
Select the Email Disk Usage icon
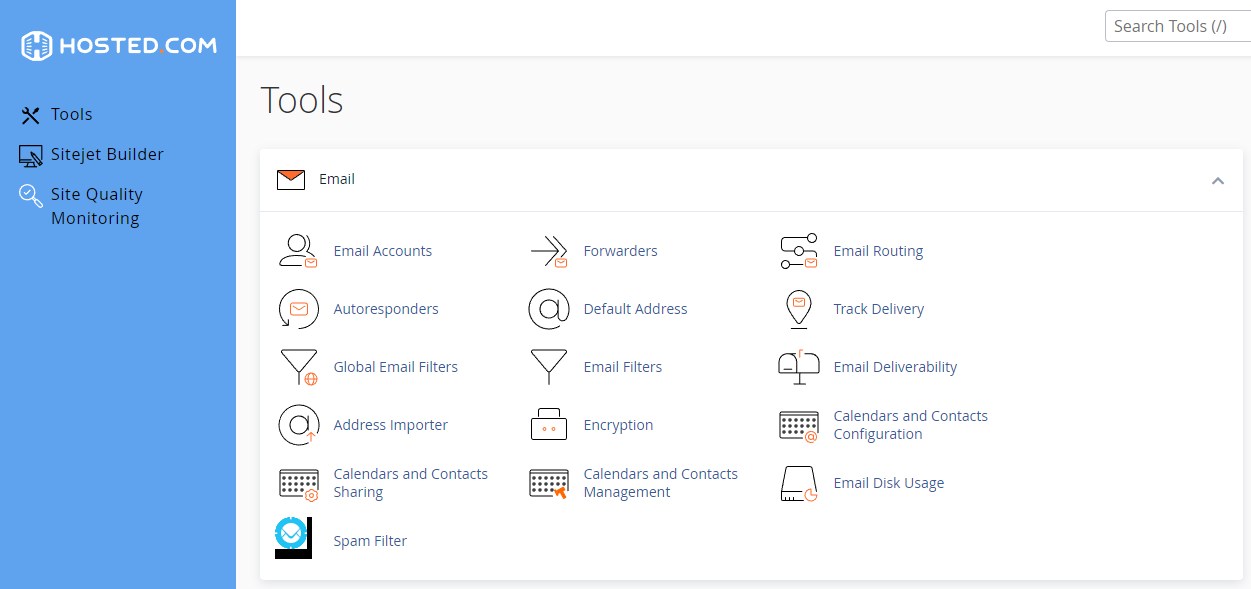(798, 483)
